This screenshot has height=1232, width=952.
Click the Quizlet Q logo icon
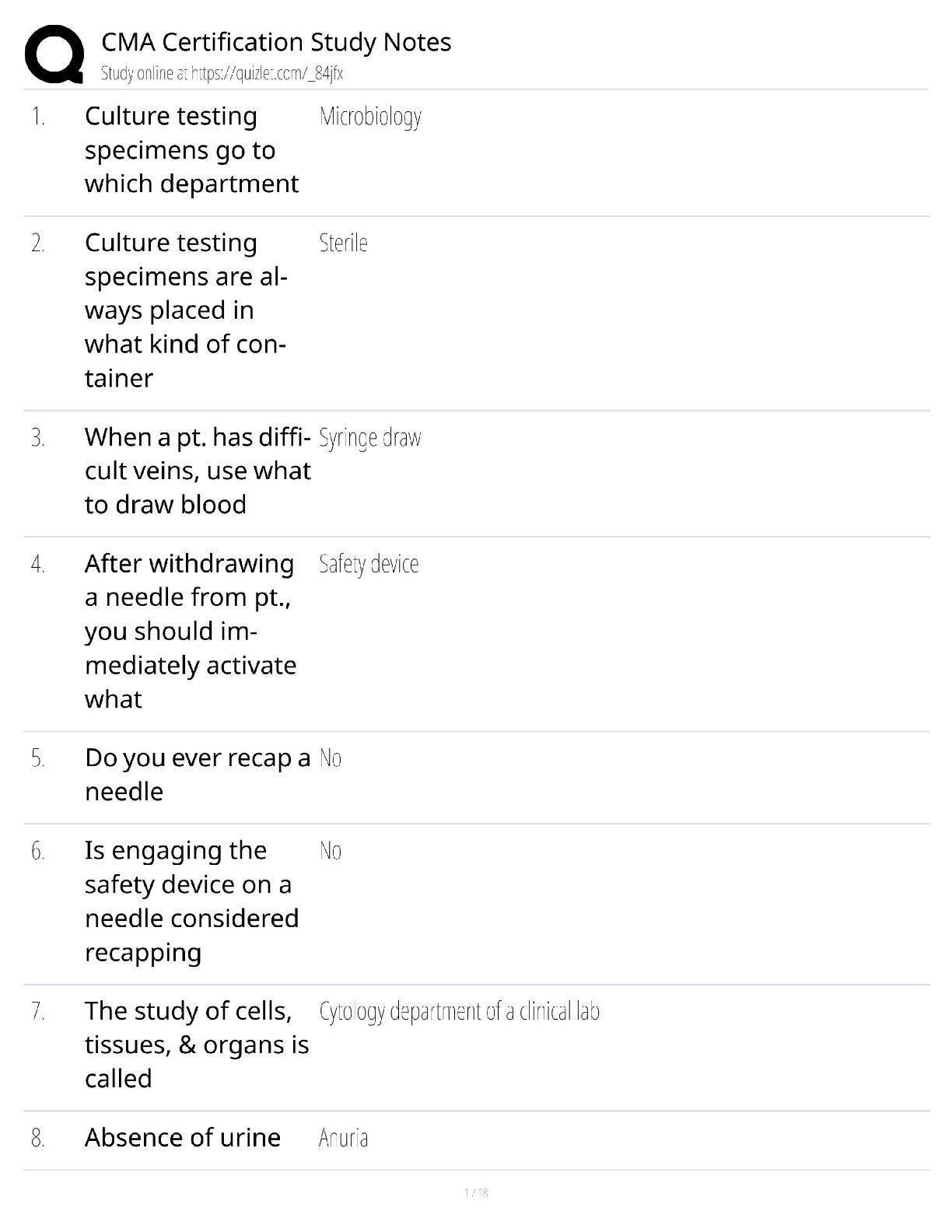(54, 54)
